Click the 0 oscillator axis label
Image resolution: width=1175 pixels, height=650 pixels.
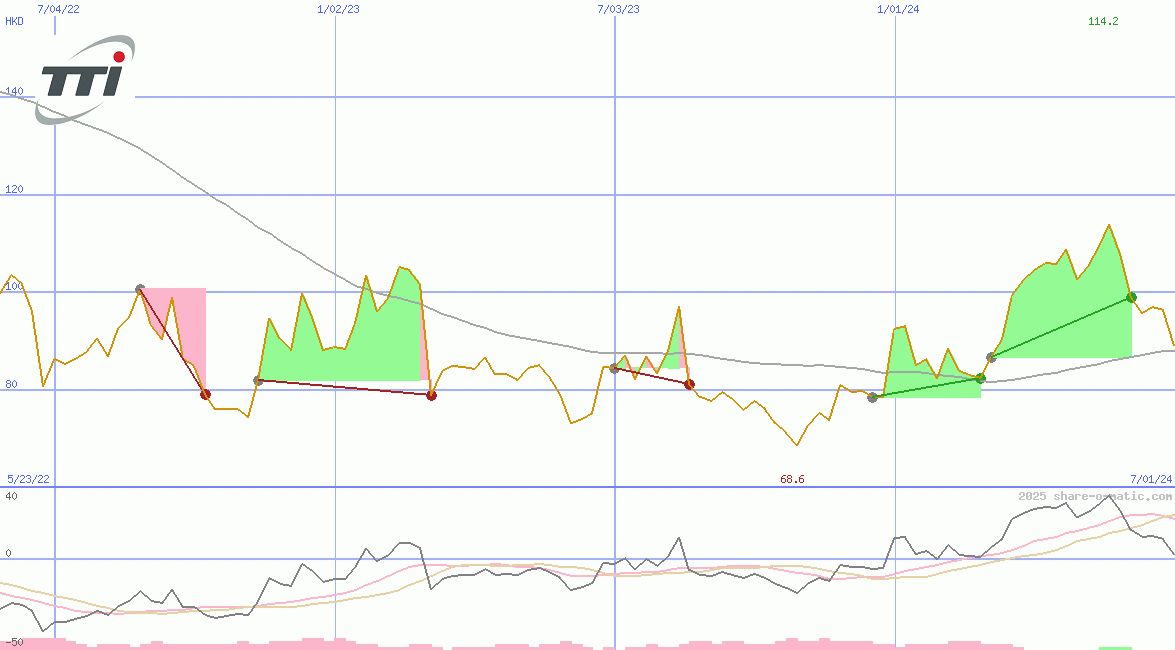pyautogui.click(x=8, y=553)
